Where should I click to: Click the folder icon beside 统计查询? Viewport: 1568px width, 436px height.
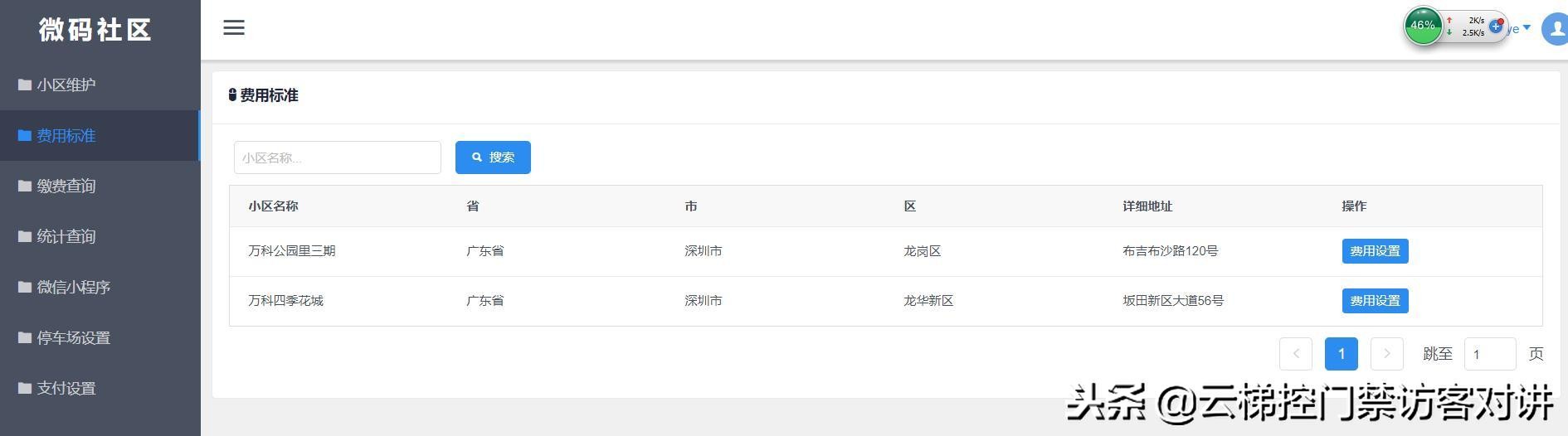pos(25,236)
